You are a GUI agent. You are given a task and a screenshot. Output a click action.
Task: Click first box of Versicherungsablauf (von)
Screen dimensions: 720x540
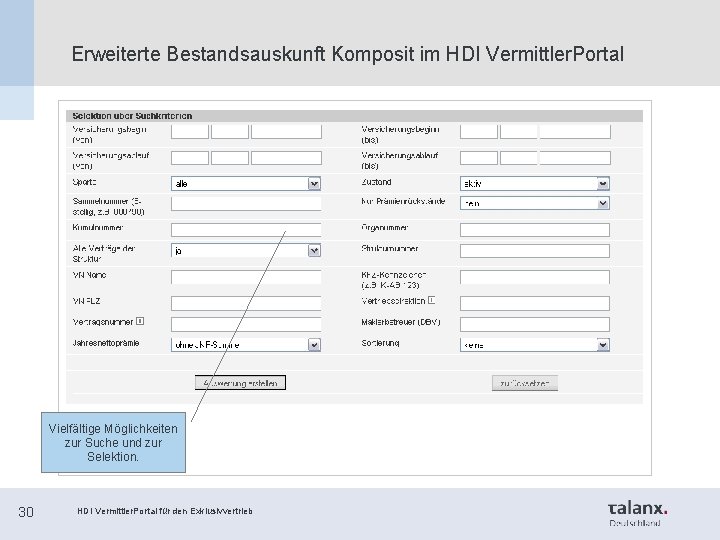(190, 158)
